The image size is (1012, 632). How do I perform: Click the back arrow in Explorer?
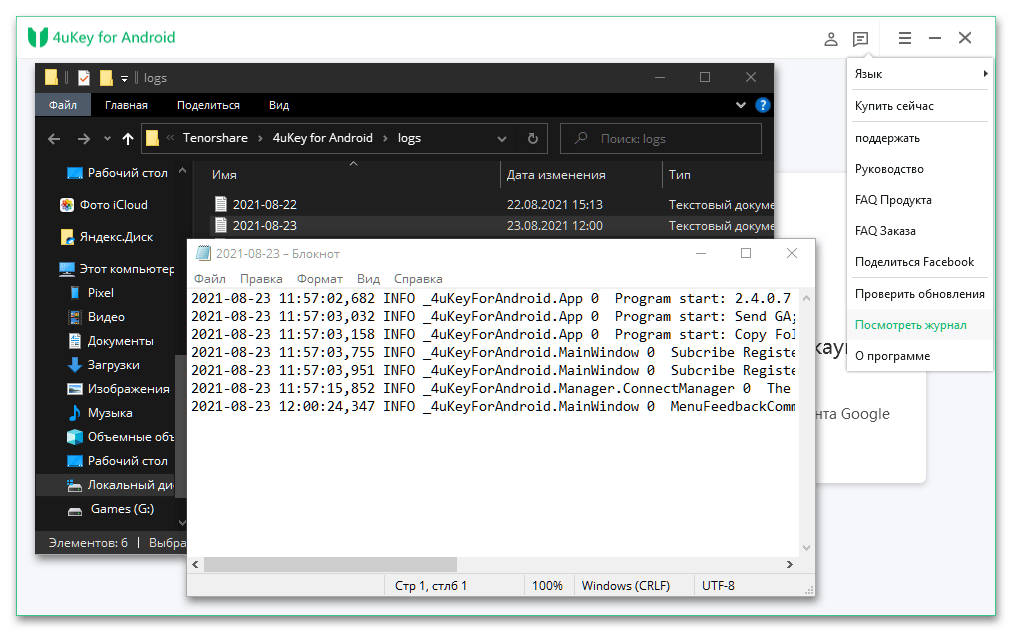(54, 139)
